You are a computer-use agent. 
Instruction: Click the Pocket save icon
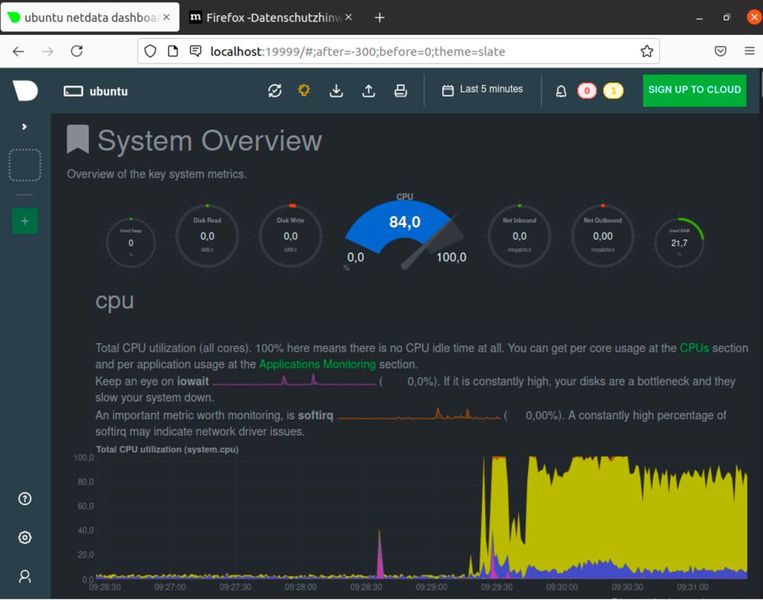click(x=720, y=51)
